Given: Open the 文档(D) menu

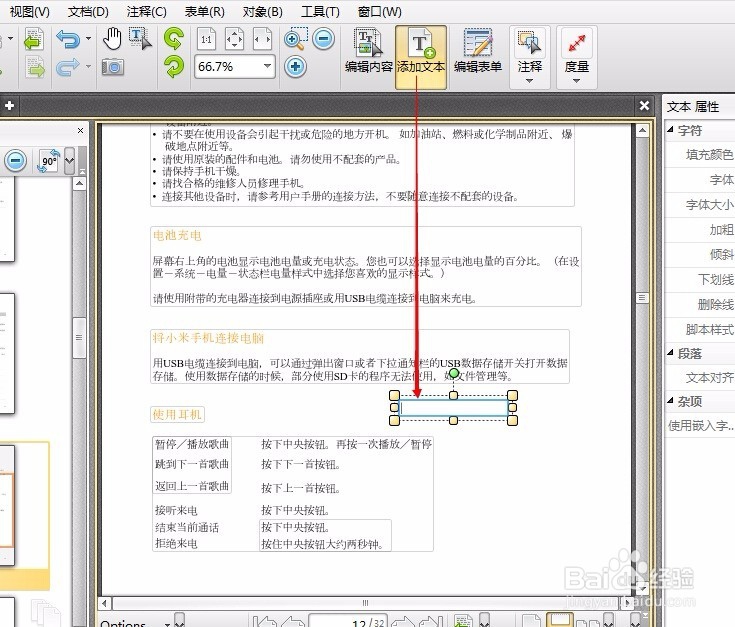Looking at the screenshot, I should tap(88, 12).
